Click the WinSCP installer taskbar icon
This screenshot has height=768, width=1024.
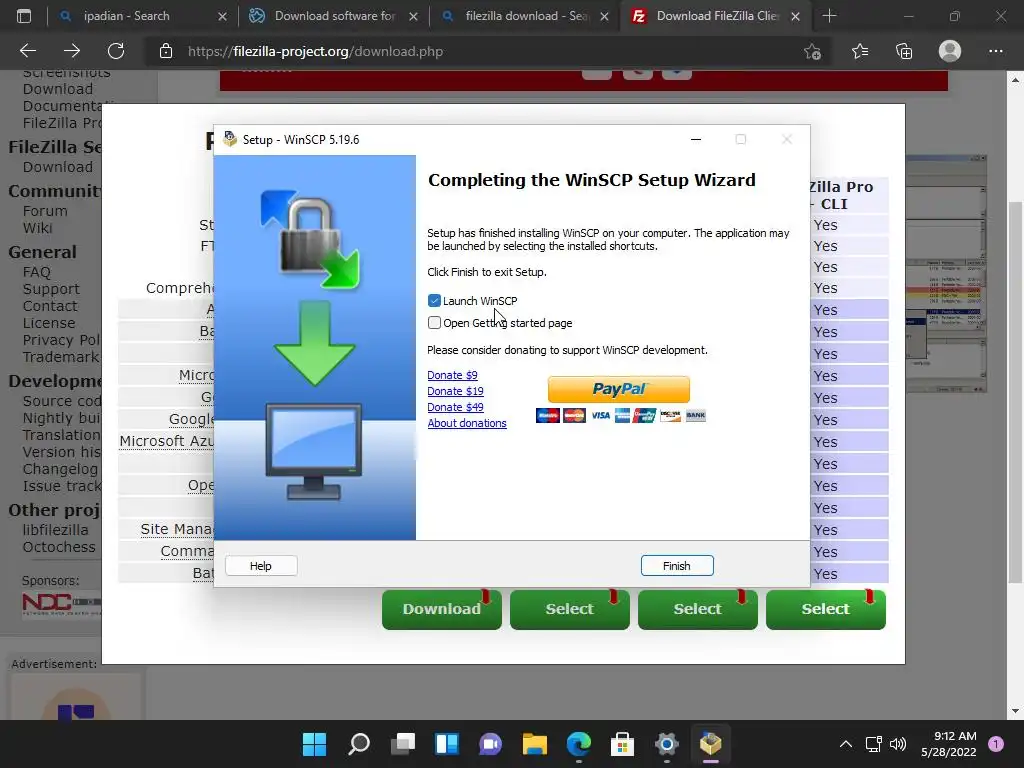coord(711,743)
